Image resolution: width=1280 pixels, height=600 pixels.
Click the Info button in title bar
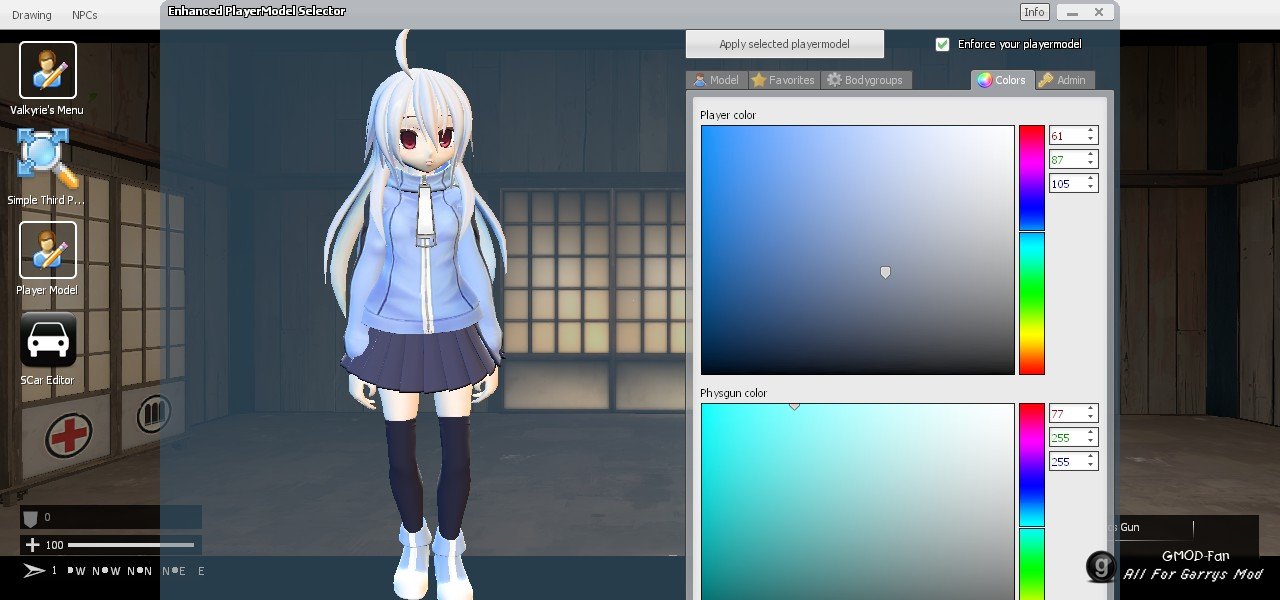coord(1034,12)
